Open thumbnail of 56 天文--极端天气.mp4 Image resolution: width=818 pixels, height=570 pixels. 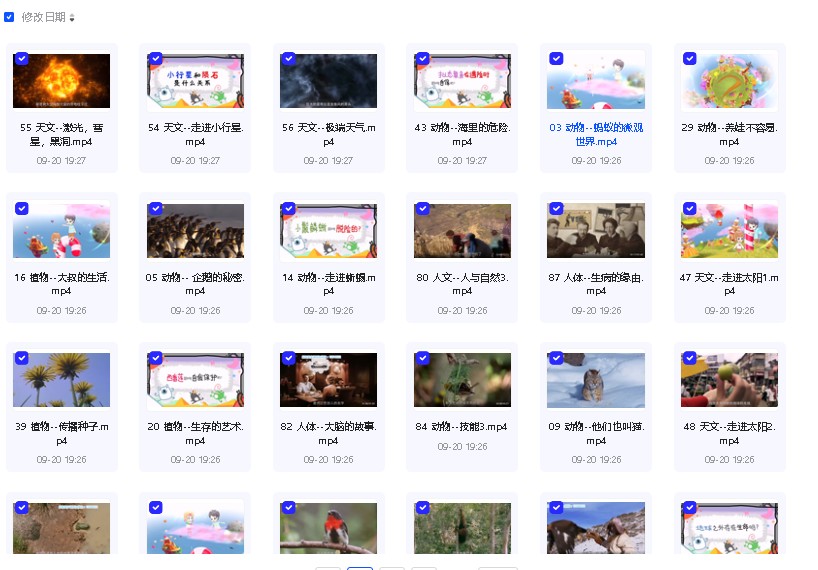pyautogui.click(x=328, y=81)
